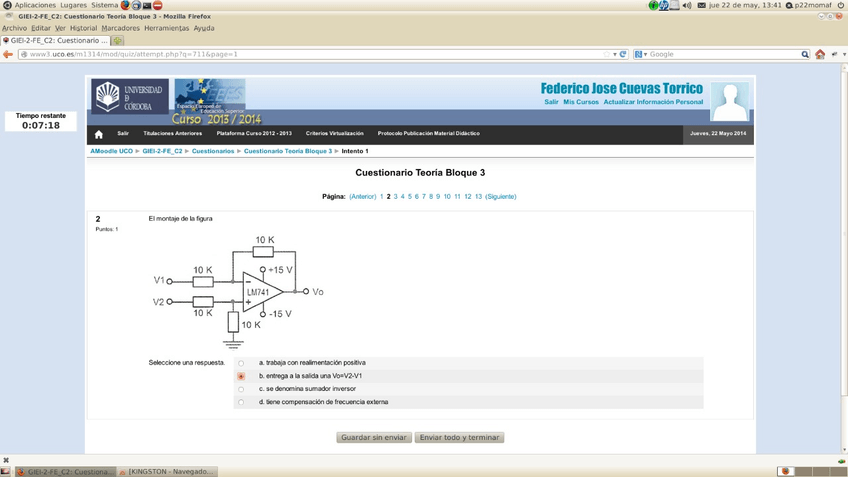848x477 pixels.
Task: Open the Marcadores menu
Action: (120, 28)
